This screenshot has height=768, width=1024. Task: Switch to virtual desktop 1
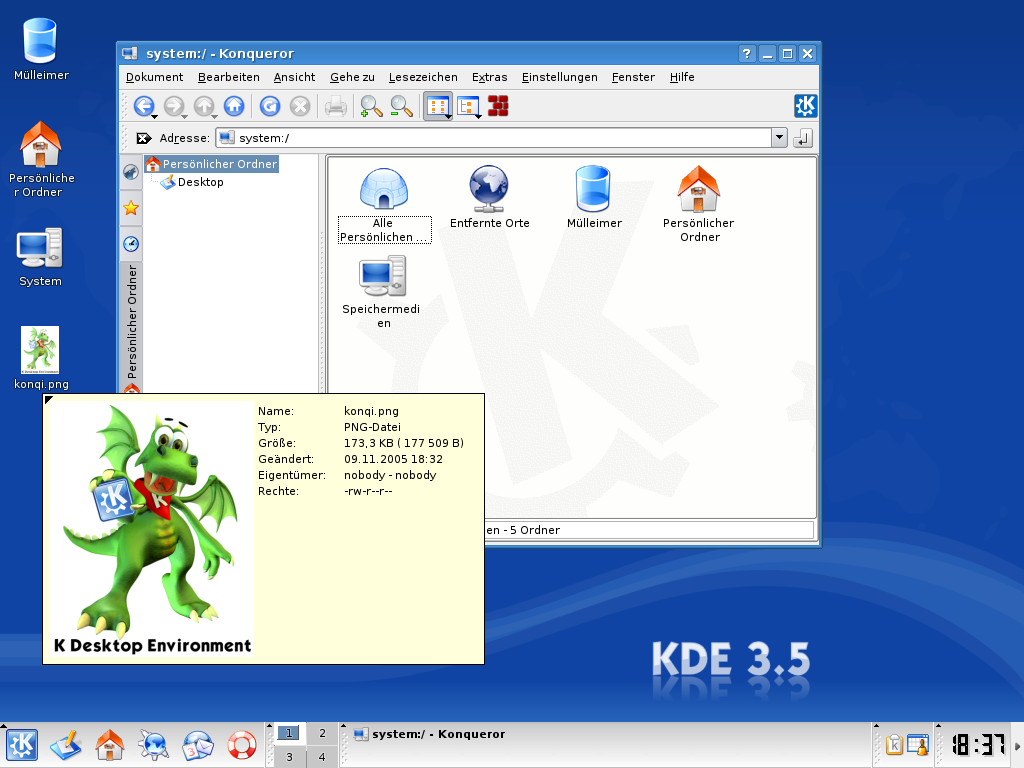click(289, 733)
